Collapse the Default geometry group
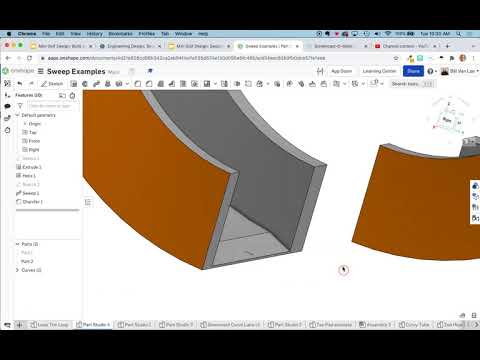This screenshot has width=480, height=360. point(18,115)
